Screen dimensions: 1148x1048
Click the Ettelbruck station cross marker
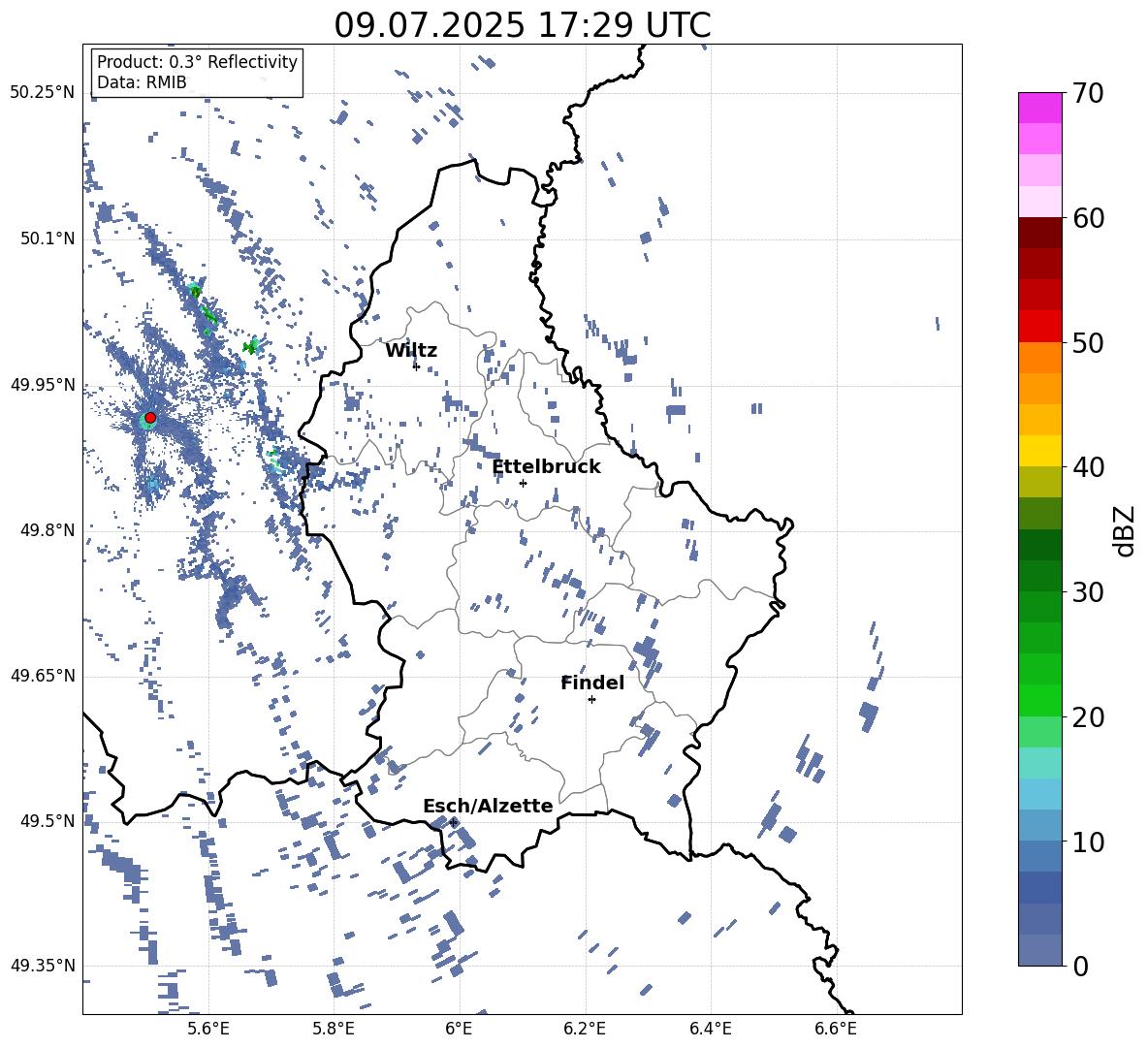[523, 483]
